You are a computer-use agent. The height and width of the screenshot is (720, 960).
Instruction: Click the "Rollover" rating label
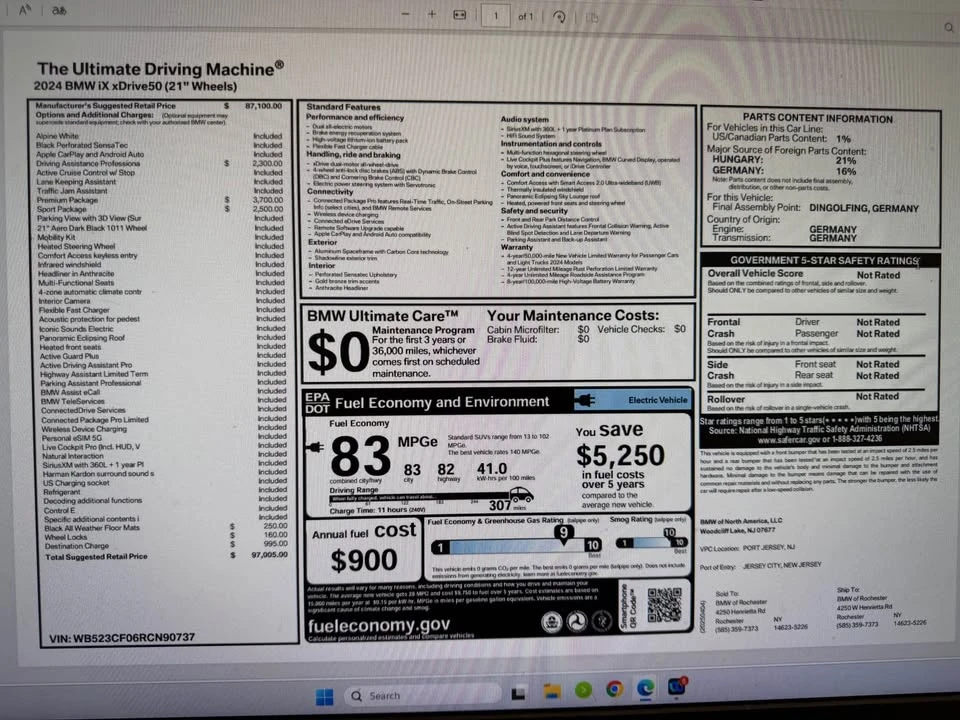tap(726, 399)
